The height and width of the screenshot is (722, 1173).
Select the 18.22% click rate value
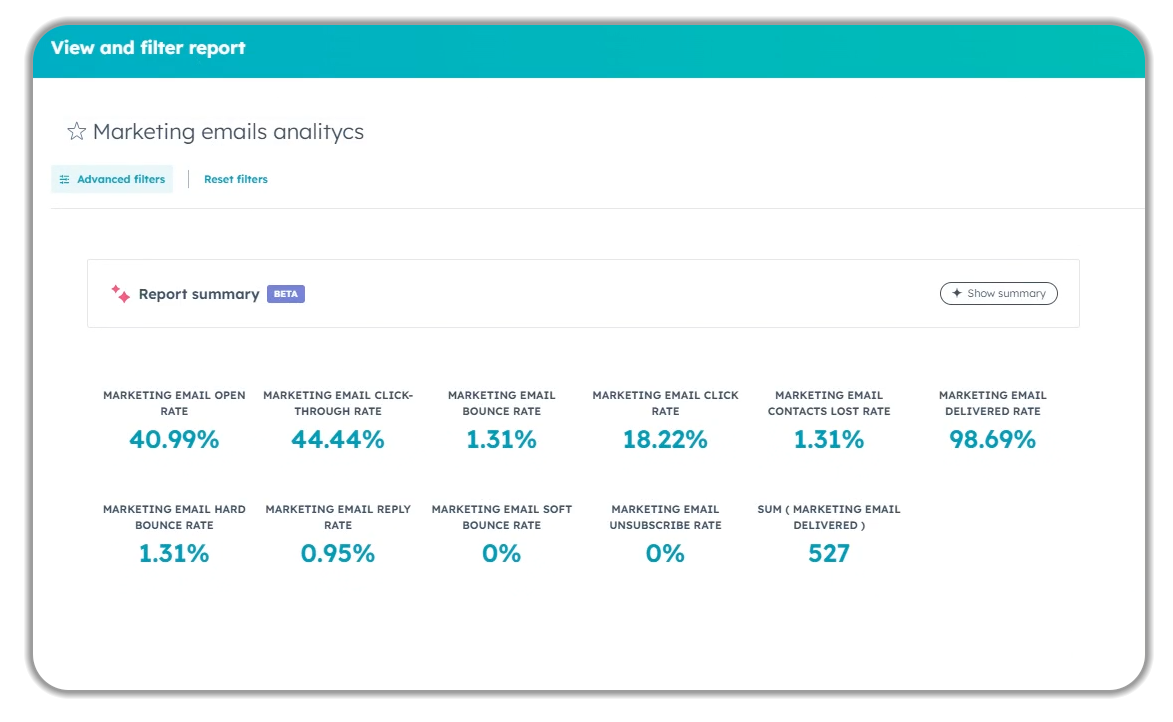[665, 439]
